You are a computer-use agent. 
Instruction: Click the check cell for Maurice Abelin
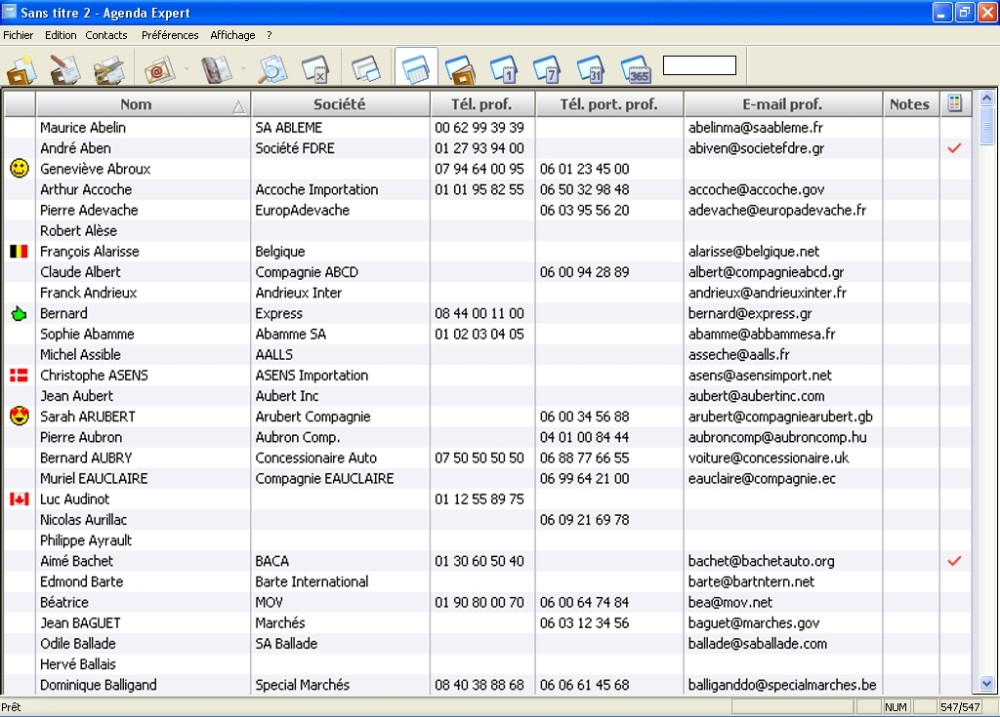(954, 128)
